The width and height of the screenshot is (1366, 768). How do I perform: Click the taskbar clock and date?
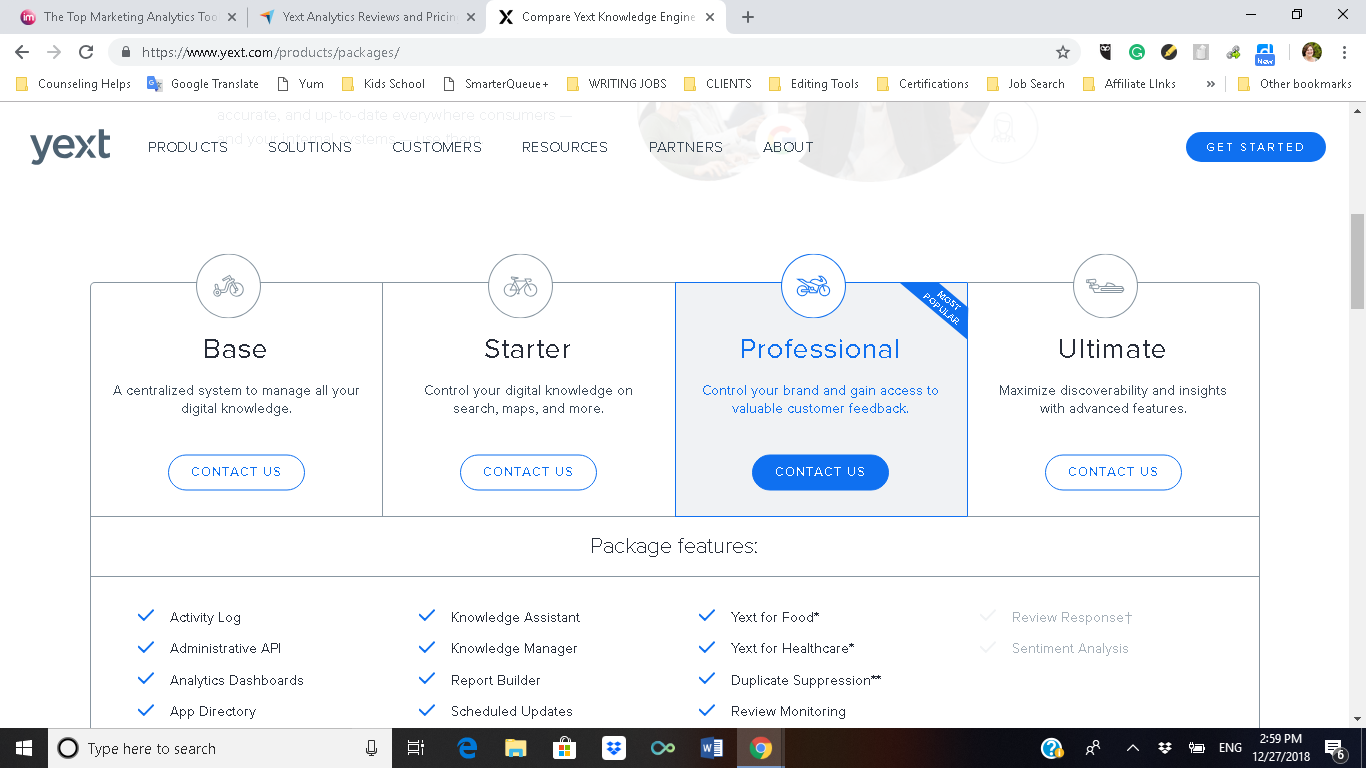[1281, 748]
